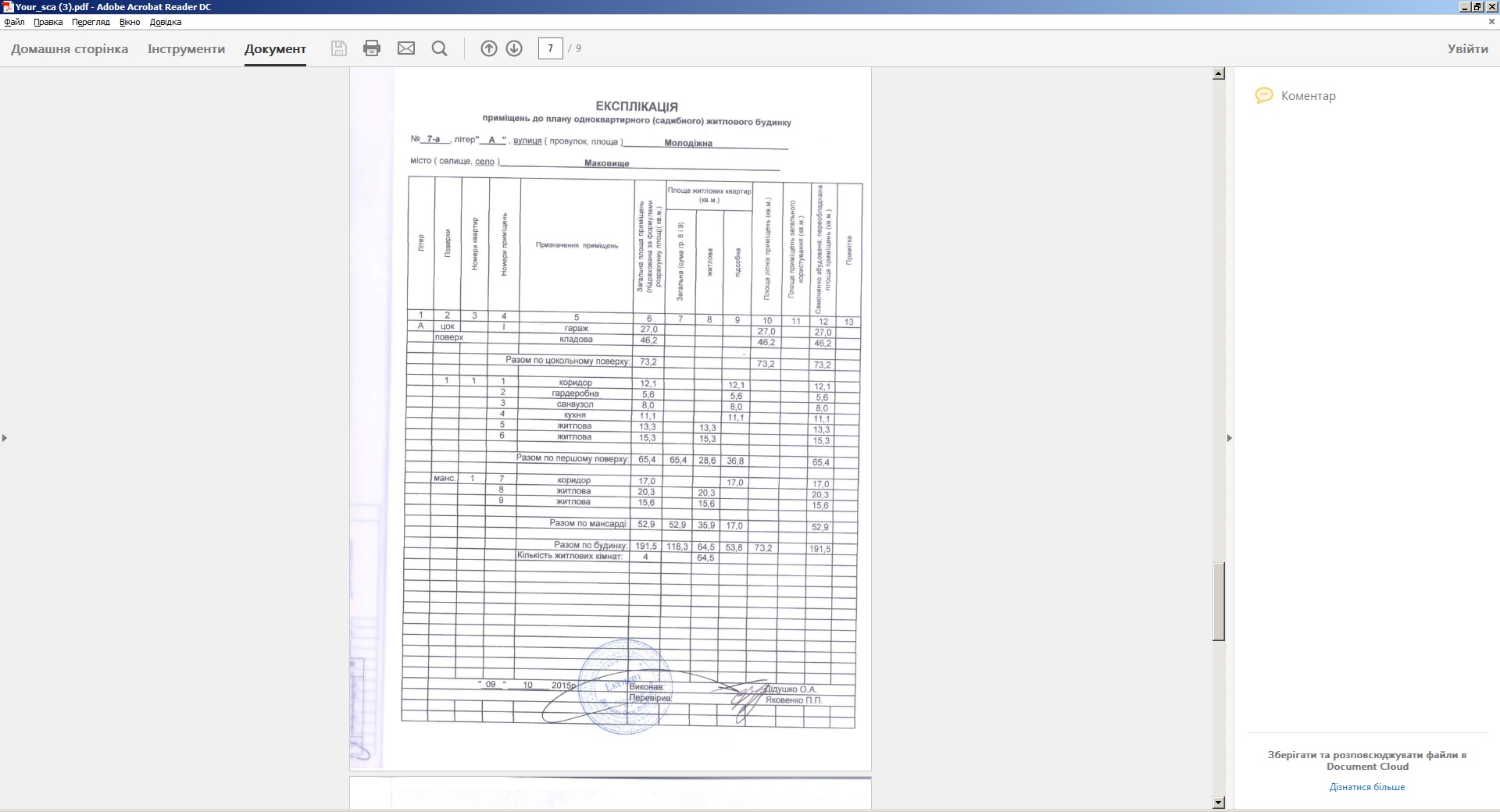This screenshot has width=1500, height=812.
Task: Click the 53,8 total value
Action: (x=734, y=547)
